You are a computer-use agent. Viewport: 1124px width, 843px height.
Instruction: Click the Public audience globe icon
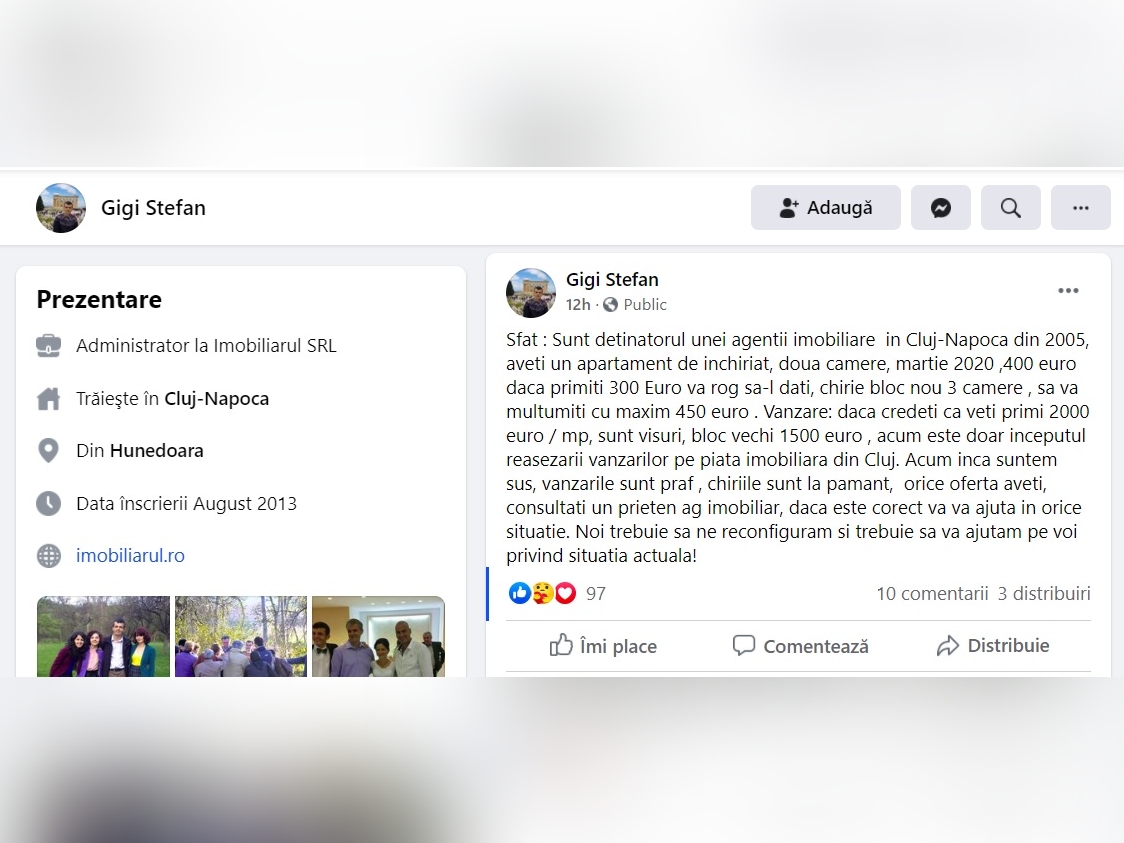click(611, 305)
